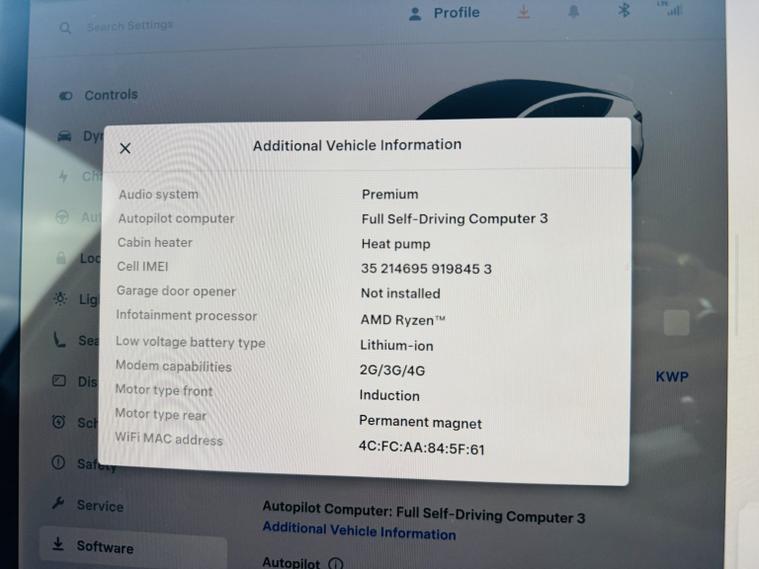Close the Additional Vehicle Information dialog

pyautogui.click(x=125, y=148)
